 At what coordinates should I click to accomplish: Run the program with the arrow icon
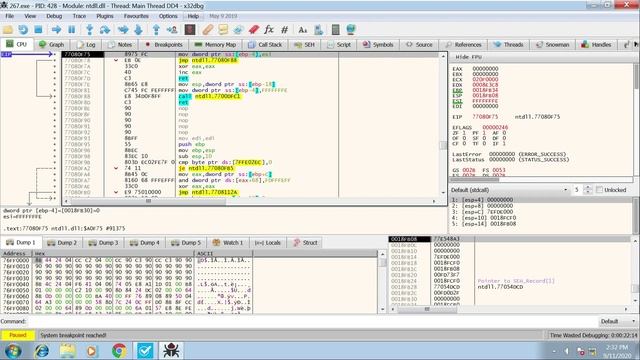56,29
